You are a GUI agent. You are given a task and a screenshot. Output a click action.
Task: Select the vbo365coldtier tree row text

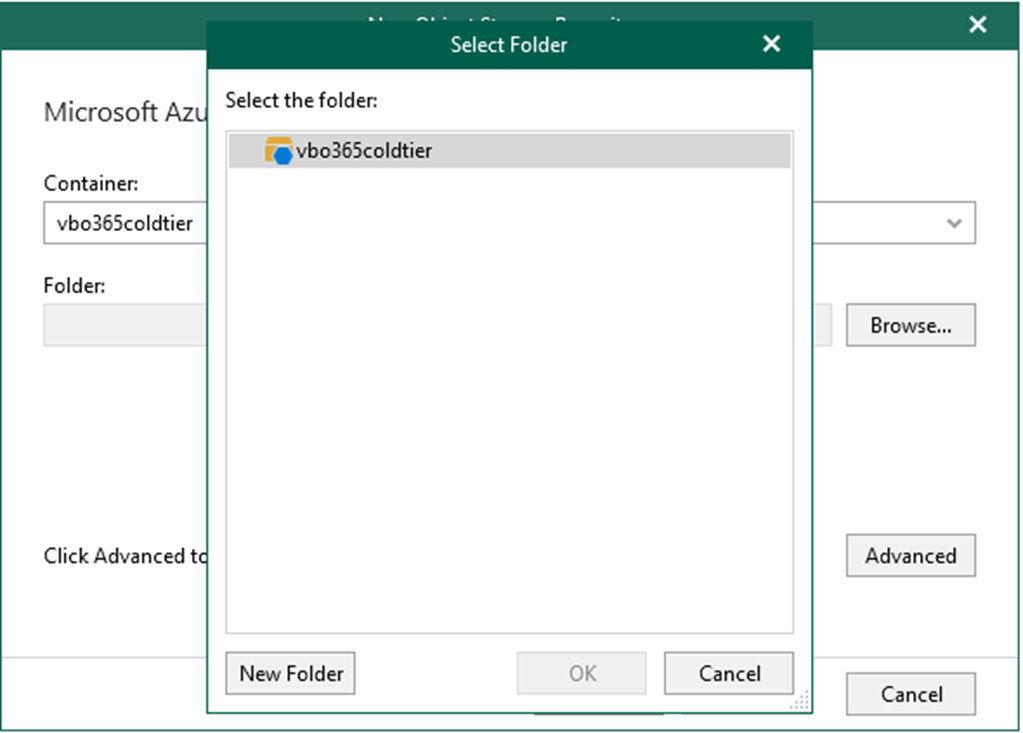364,151
